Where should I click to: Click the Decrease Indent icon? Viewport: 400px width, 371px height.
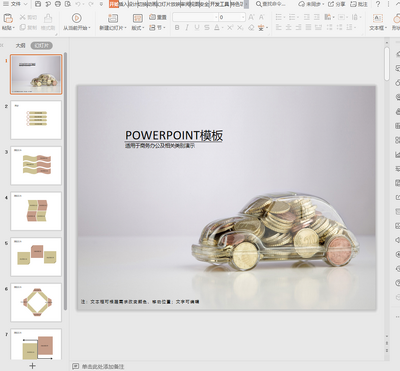click(x=307, y=17)
